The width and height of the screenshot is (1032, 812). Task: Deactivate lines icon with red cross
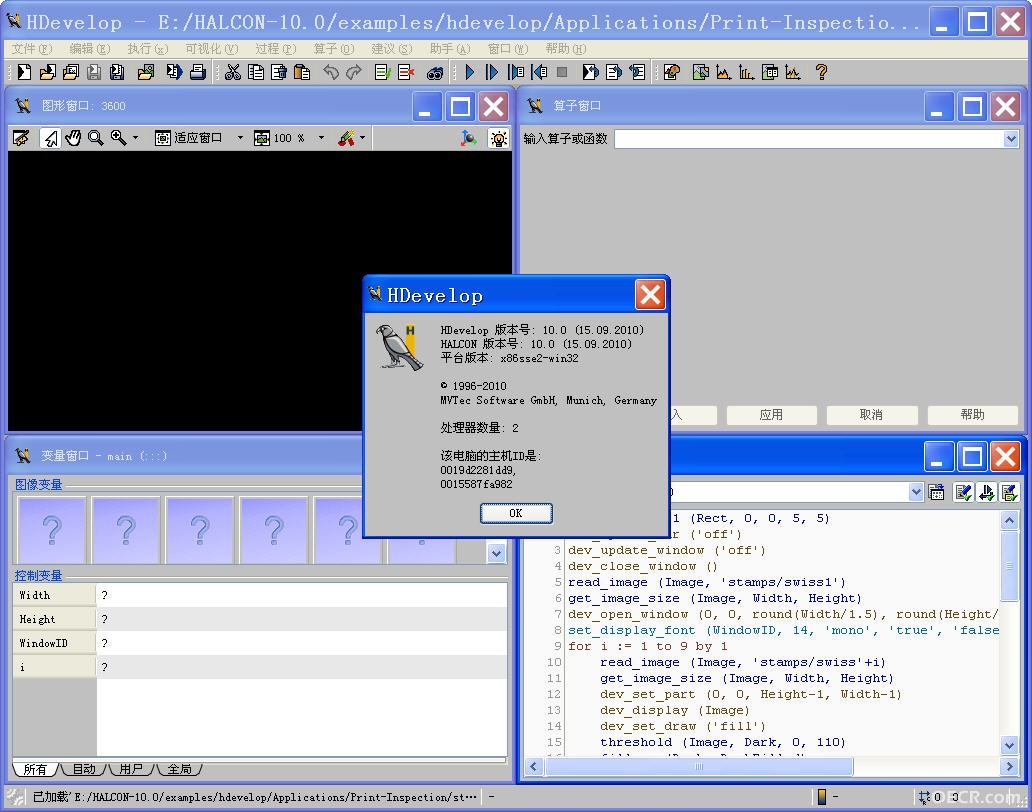coord(405,72)
